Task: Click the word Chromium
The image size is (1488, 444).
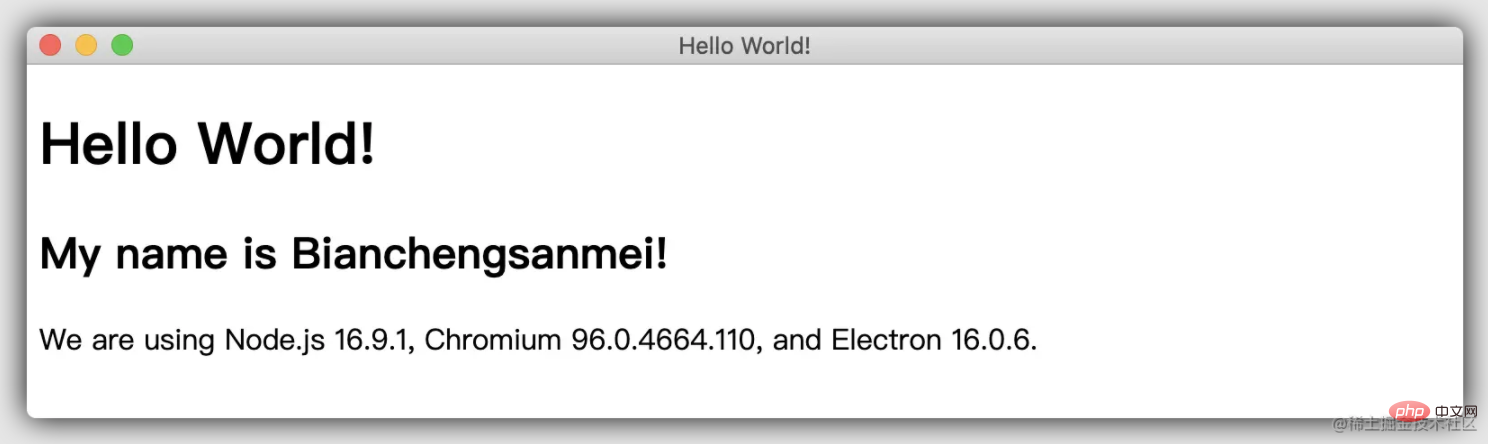Action: (493, 340)
